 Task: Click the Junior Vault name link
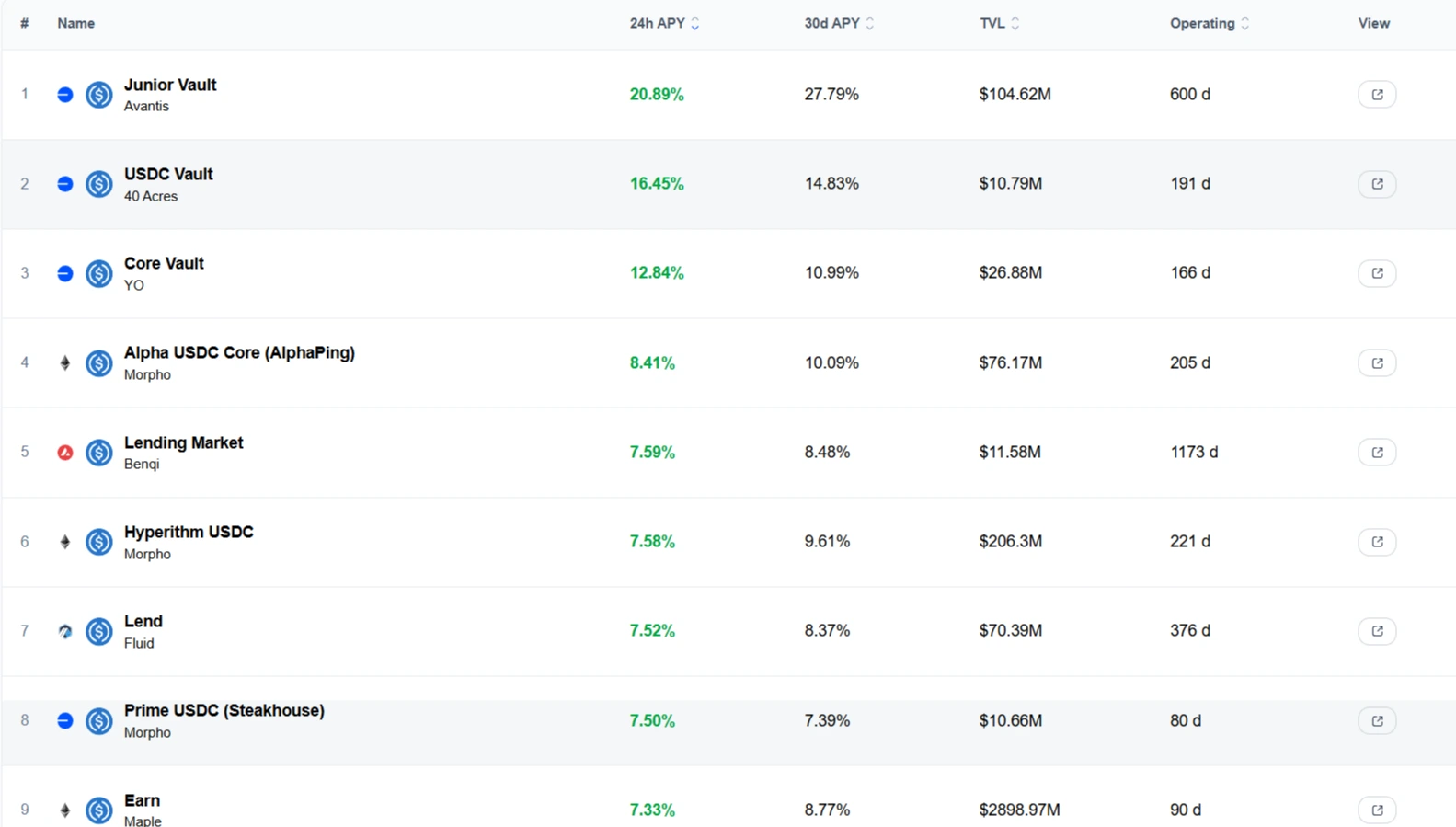(x=170, y=84)
